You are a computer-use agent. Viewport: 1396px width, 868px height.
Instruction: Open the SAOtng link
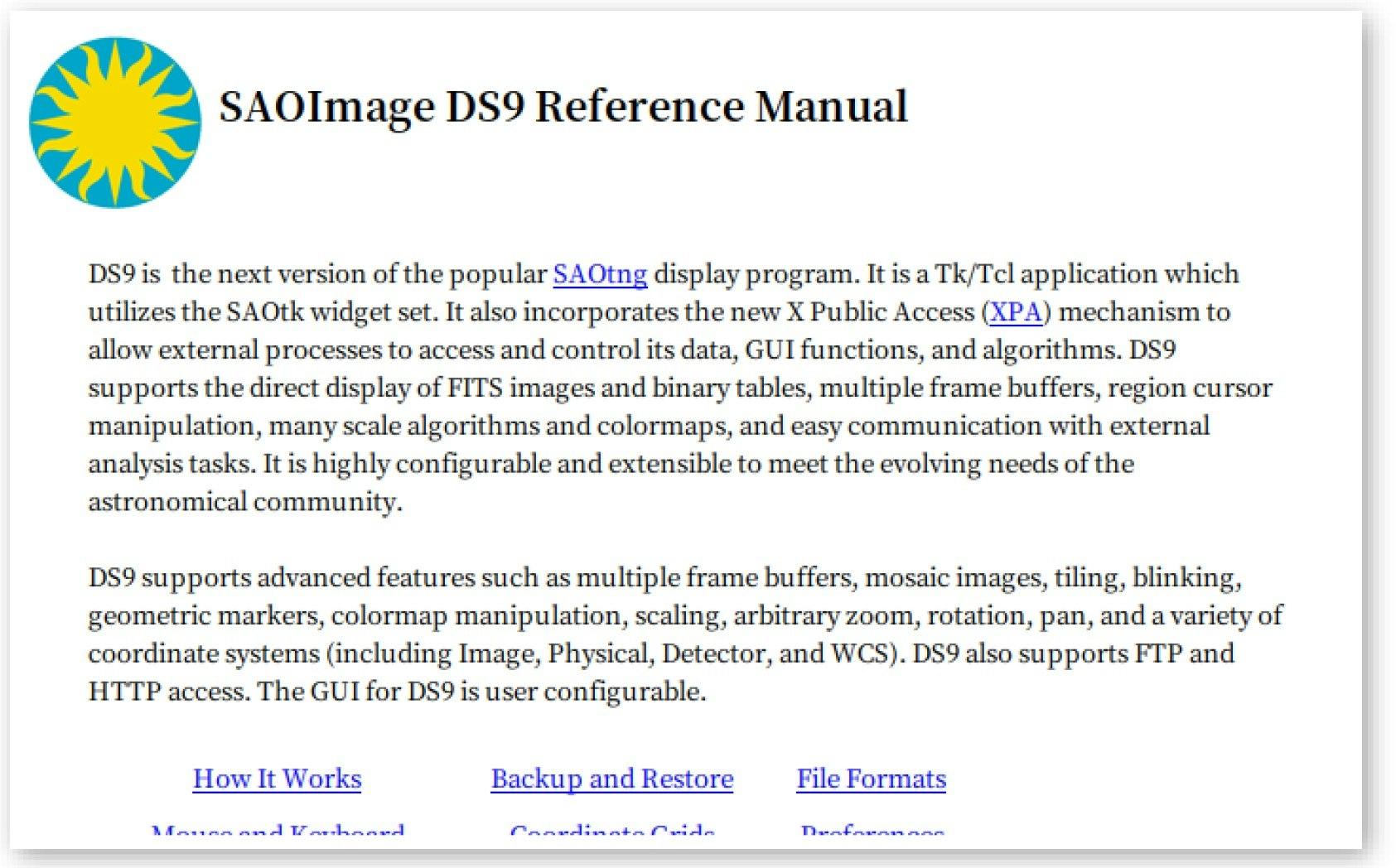pos(600,273)
